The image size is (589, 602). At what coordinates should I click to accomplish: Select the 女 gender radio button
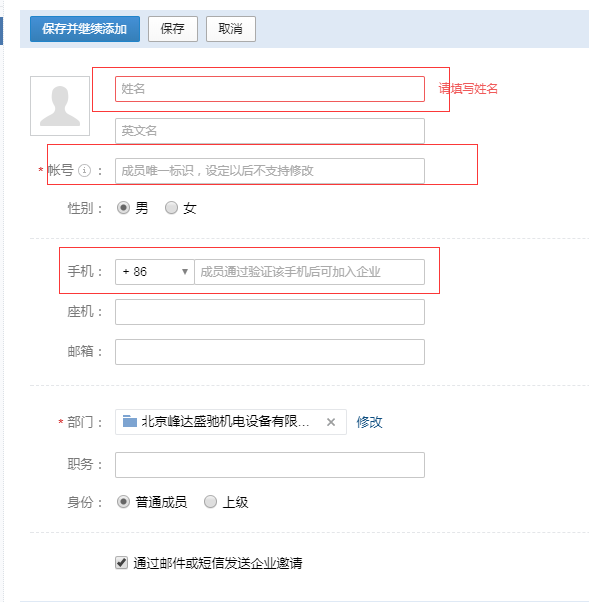(x=171, y=208)
